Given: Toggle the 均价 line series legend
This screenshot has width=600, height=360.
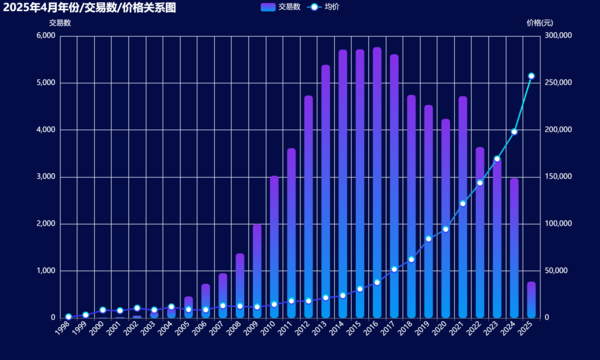Looking at the screenshot, I should pos(323,7).
